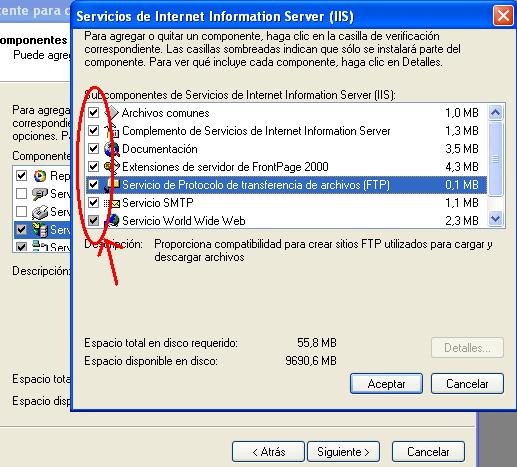Uncheck the Documentación checkbox
The image size is (517, 467).
coord(93,149)
